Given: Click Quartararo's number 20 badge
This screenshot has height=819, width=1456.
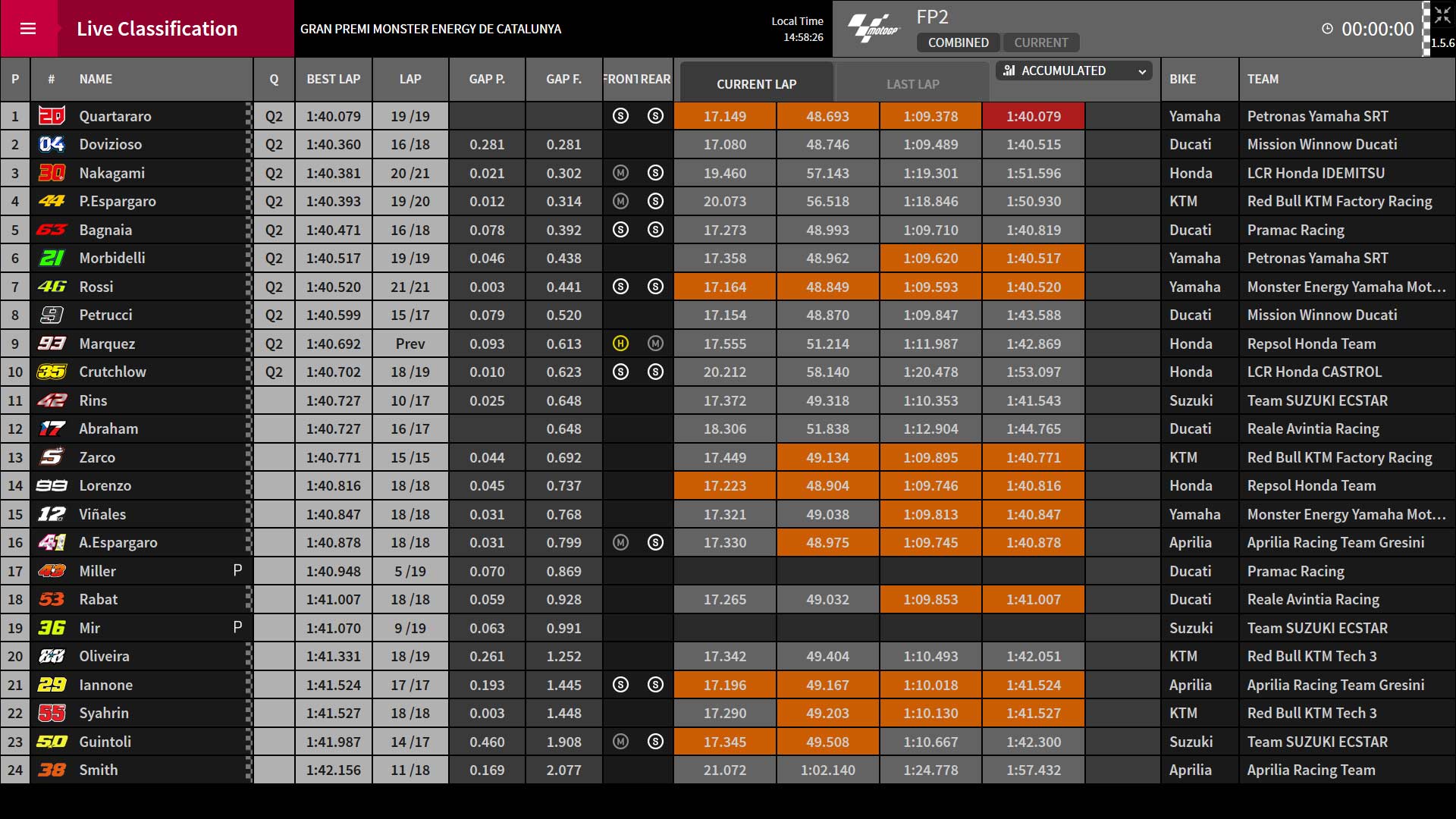Looking at the screenshot, I should pos(52,116).
